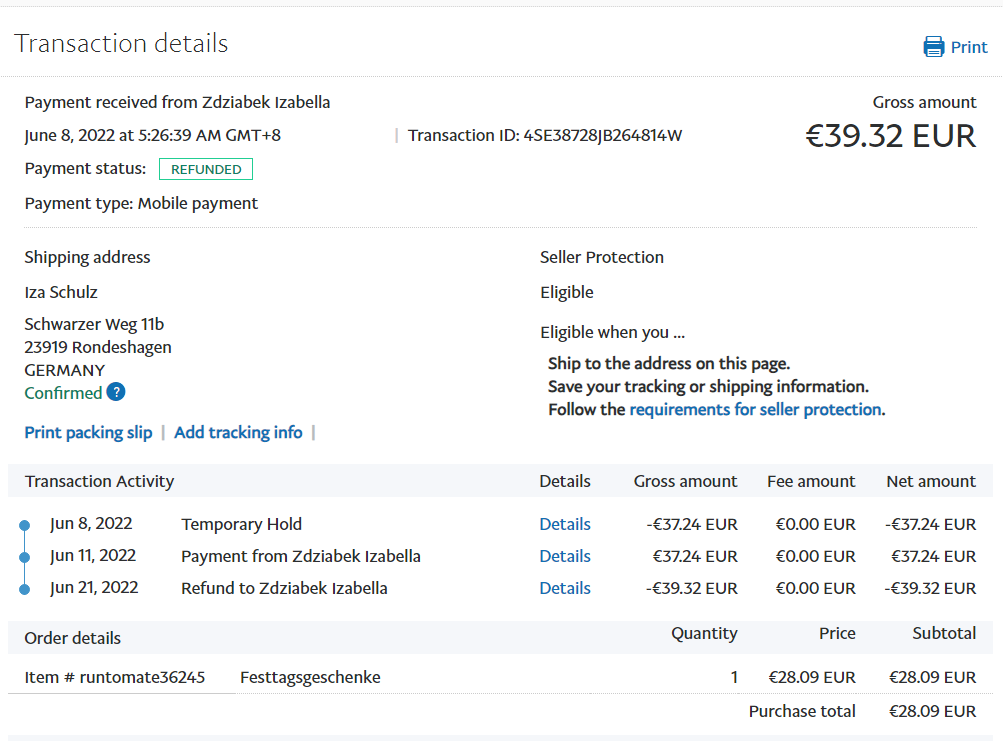The width and height of the screenshot is (1003, 741).
Task: Select the Jun 11 payment timeline dot
Action: (25, 557)
